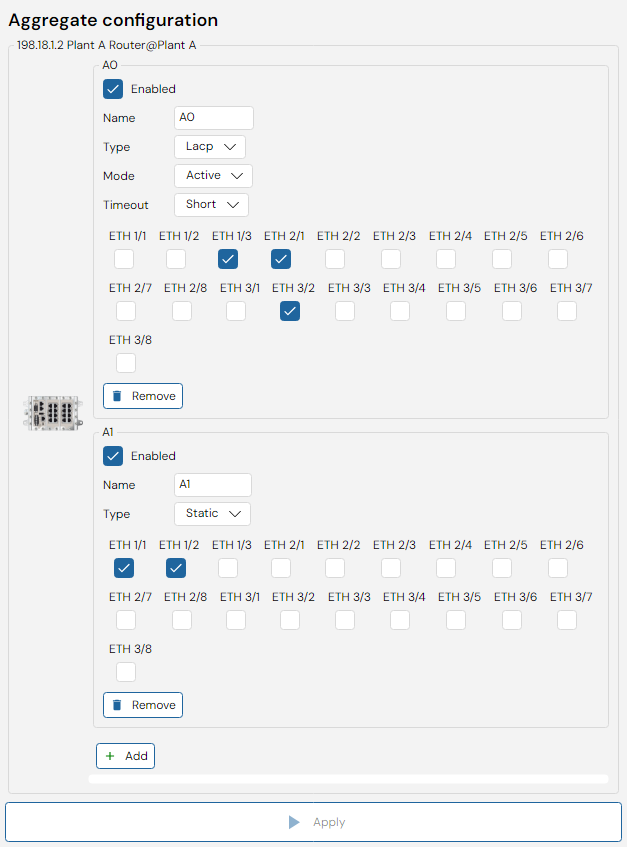Open the A0 Type dropdown showing Lacp
This screenshot has height=847, width=627.
click(210, 147)
